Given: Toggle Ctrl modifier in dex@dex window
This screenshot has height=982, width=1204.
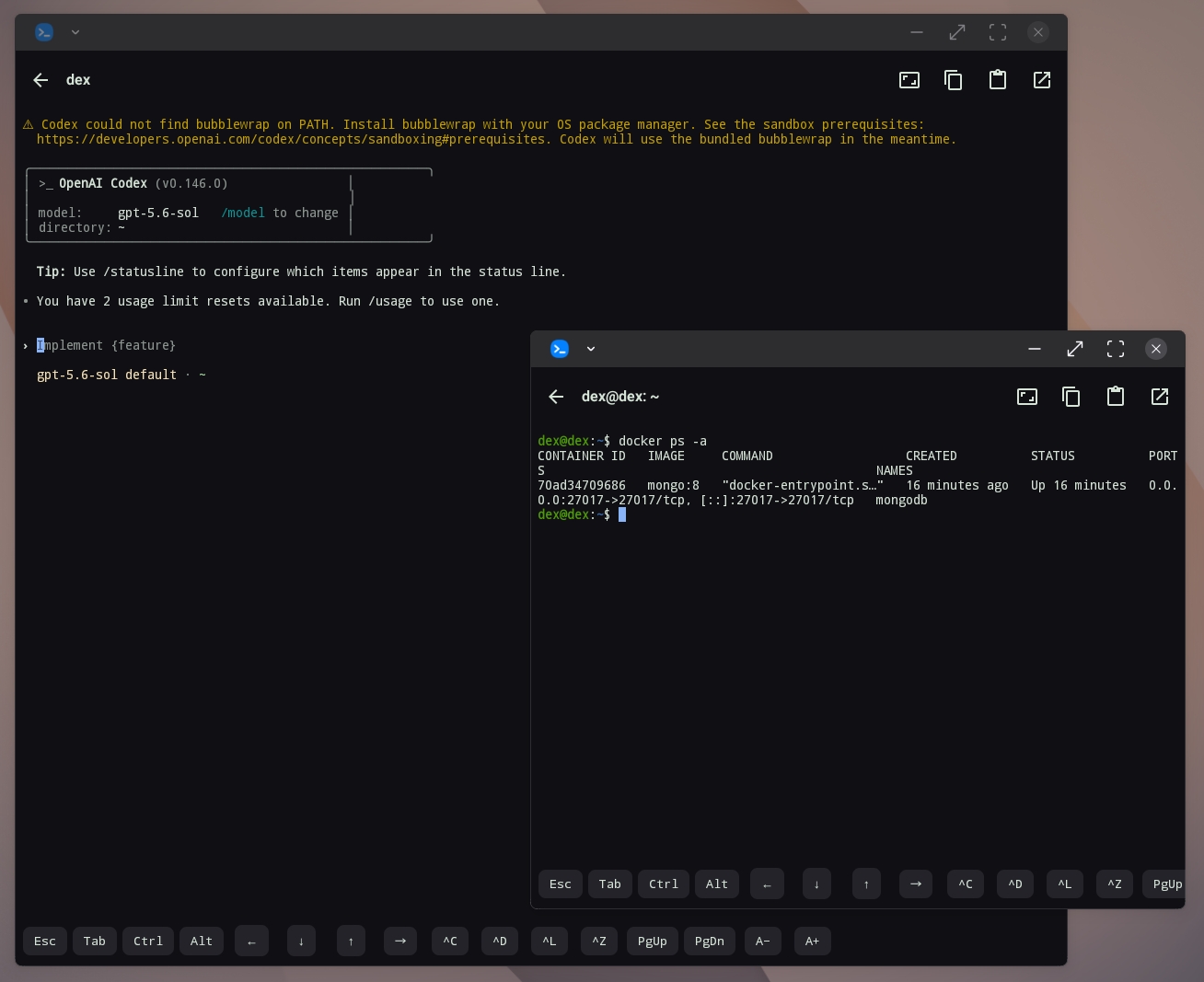Looking at the screenshot, I should (x=664, y=884).
